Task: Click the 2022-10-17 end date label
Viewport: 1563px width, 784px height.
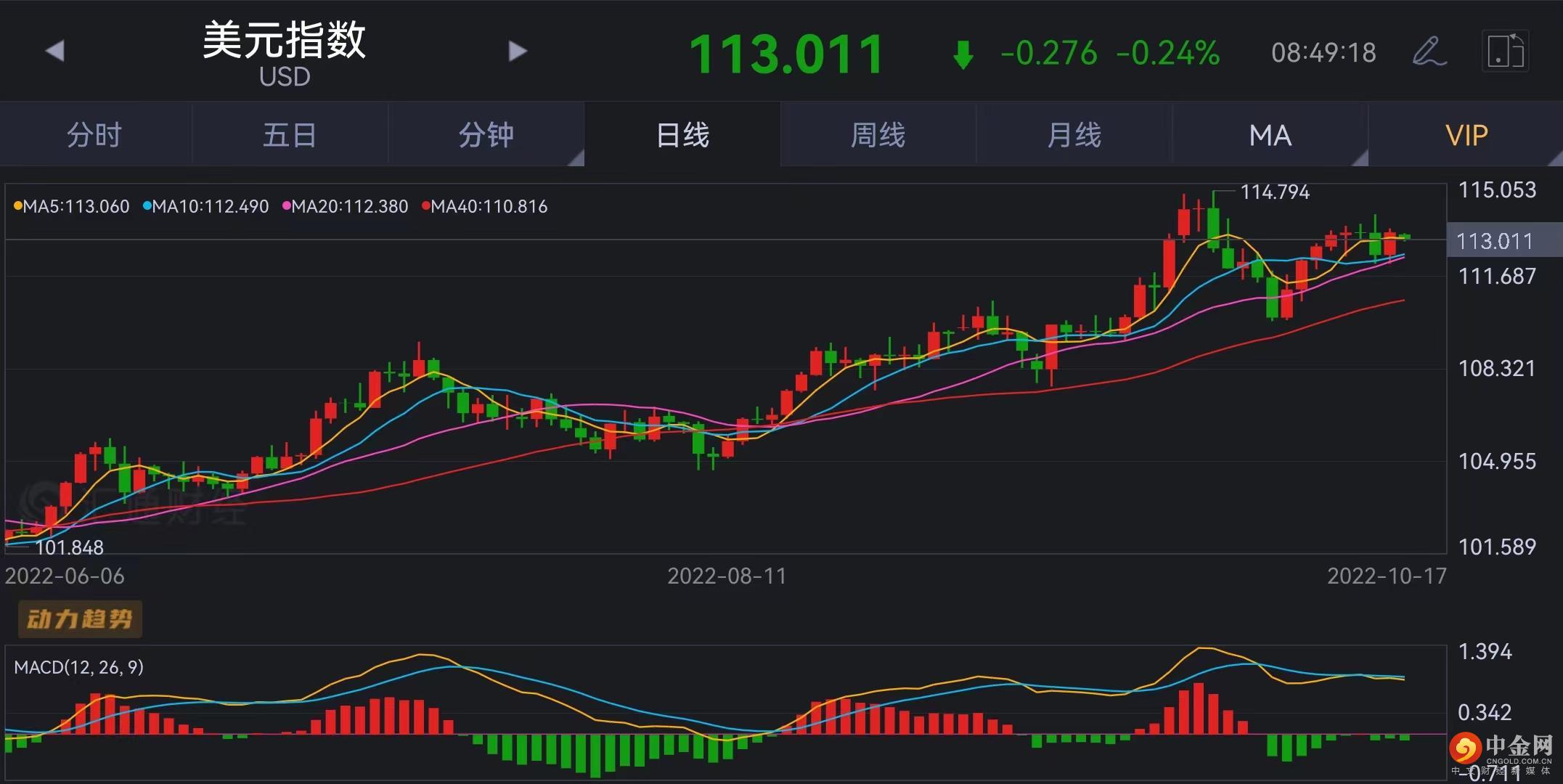Action: click(1387, 576)
